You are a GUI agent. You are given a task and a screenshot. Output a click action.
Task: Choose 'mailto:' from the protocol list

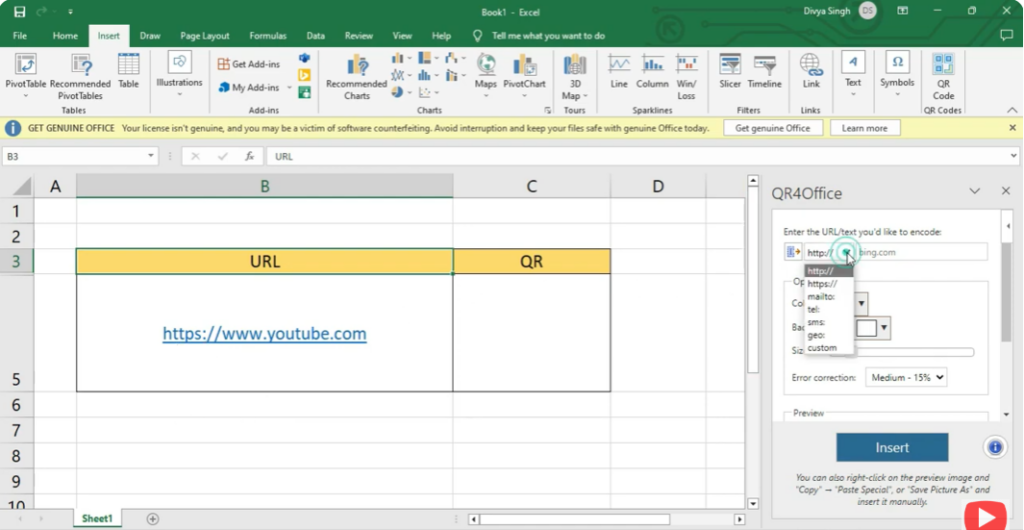pyautogui.click(x=821, y=297)
